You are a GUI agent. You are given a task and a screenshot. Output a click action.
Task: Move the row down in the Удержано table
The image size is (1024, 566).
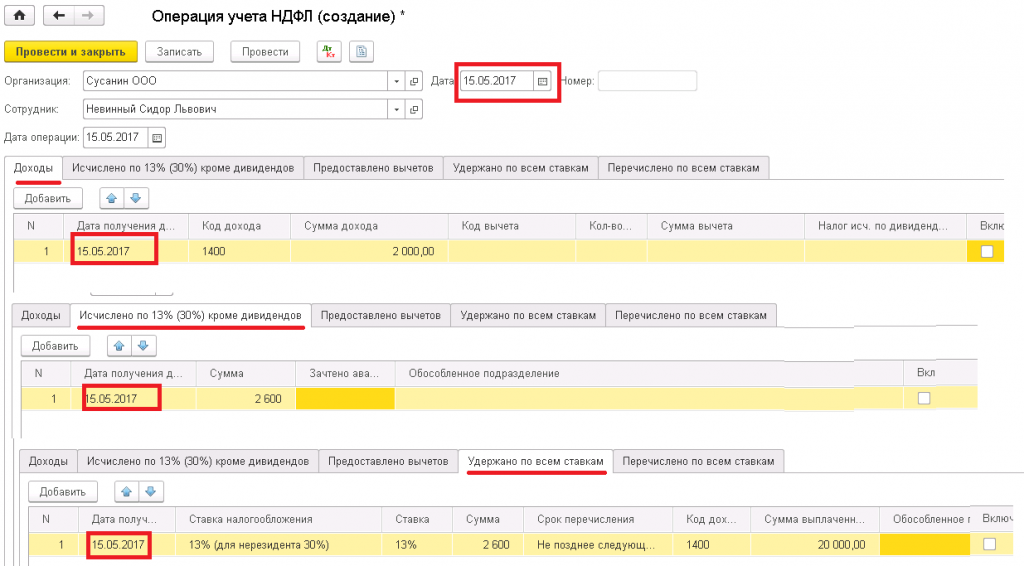[x=150, y=491]
